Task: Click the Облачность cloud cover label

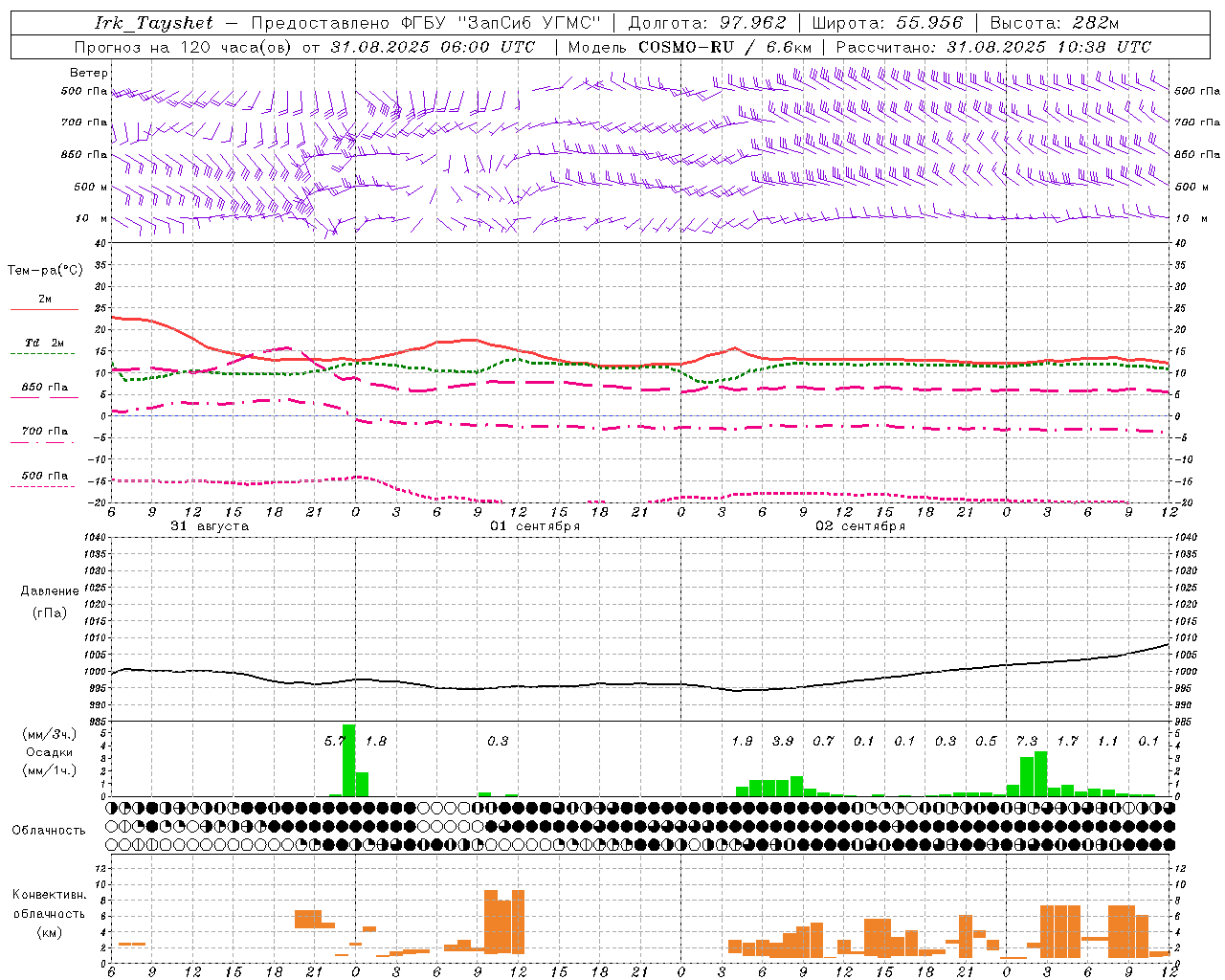Action: click(49, 830)
